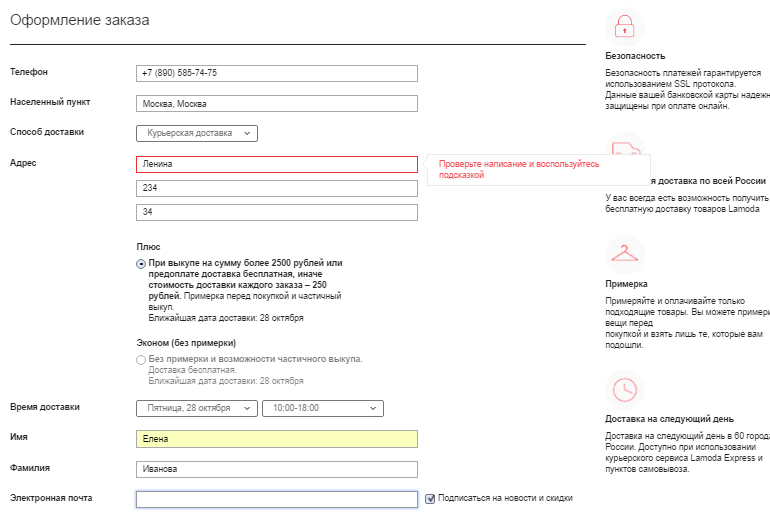Click the Безопасность heading text
This screenshot has height=515, width=770.
635,56
